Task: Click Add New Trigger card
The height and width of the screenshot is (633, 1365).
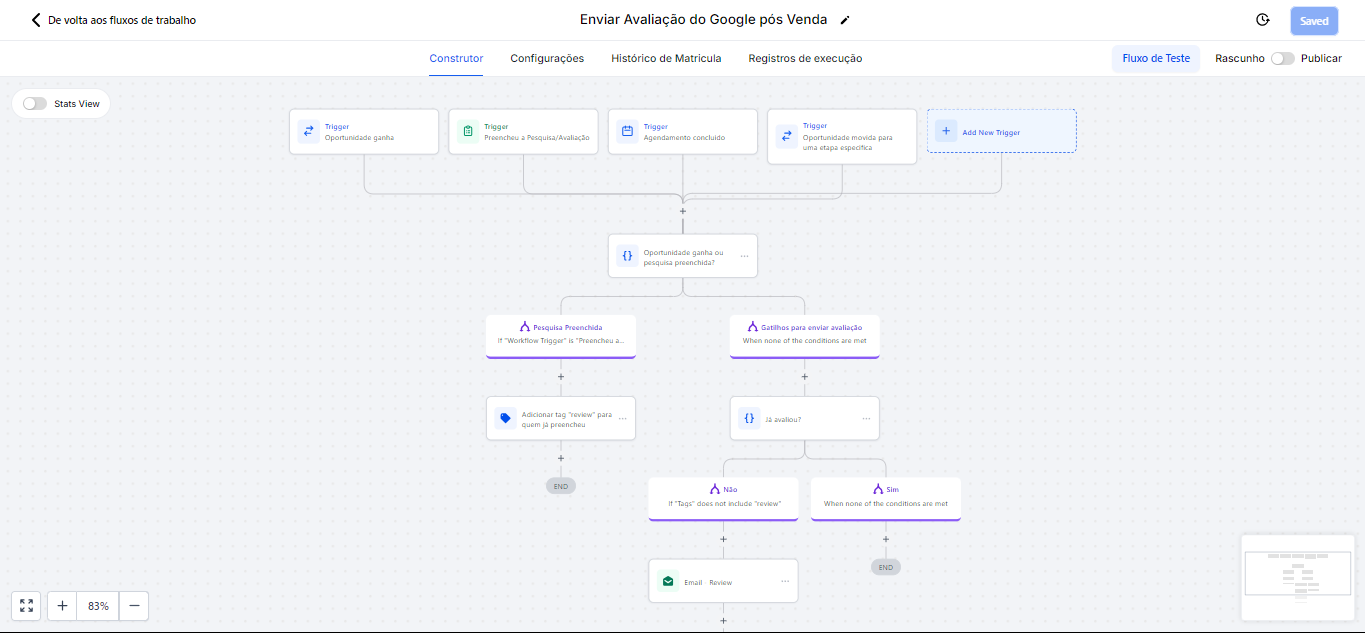Action: [x=1001, y=131]
